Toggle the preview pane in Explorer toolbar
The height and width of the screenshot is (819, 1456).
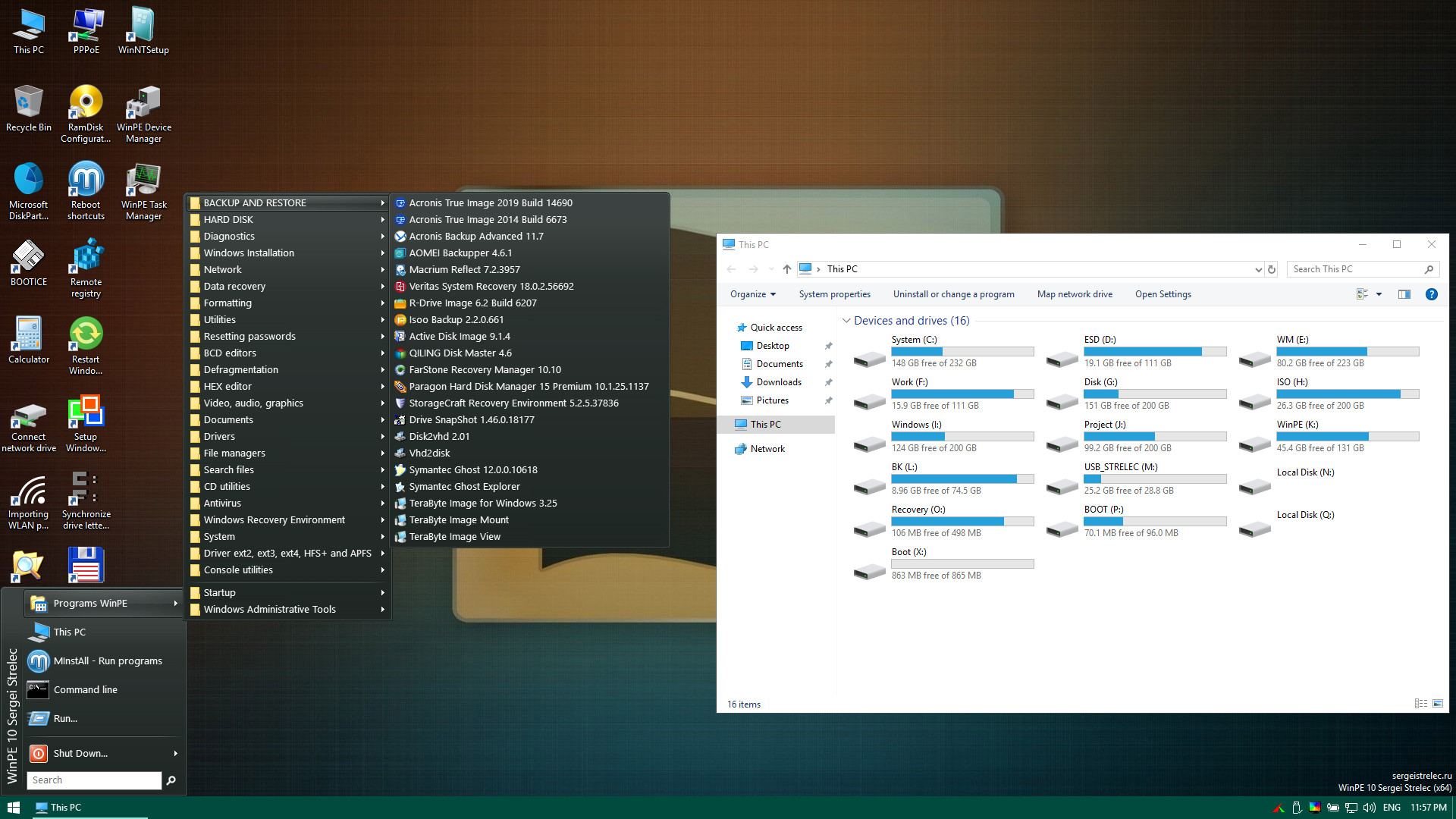[1404, 294]
